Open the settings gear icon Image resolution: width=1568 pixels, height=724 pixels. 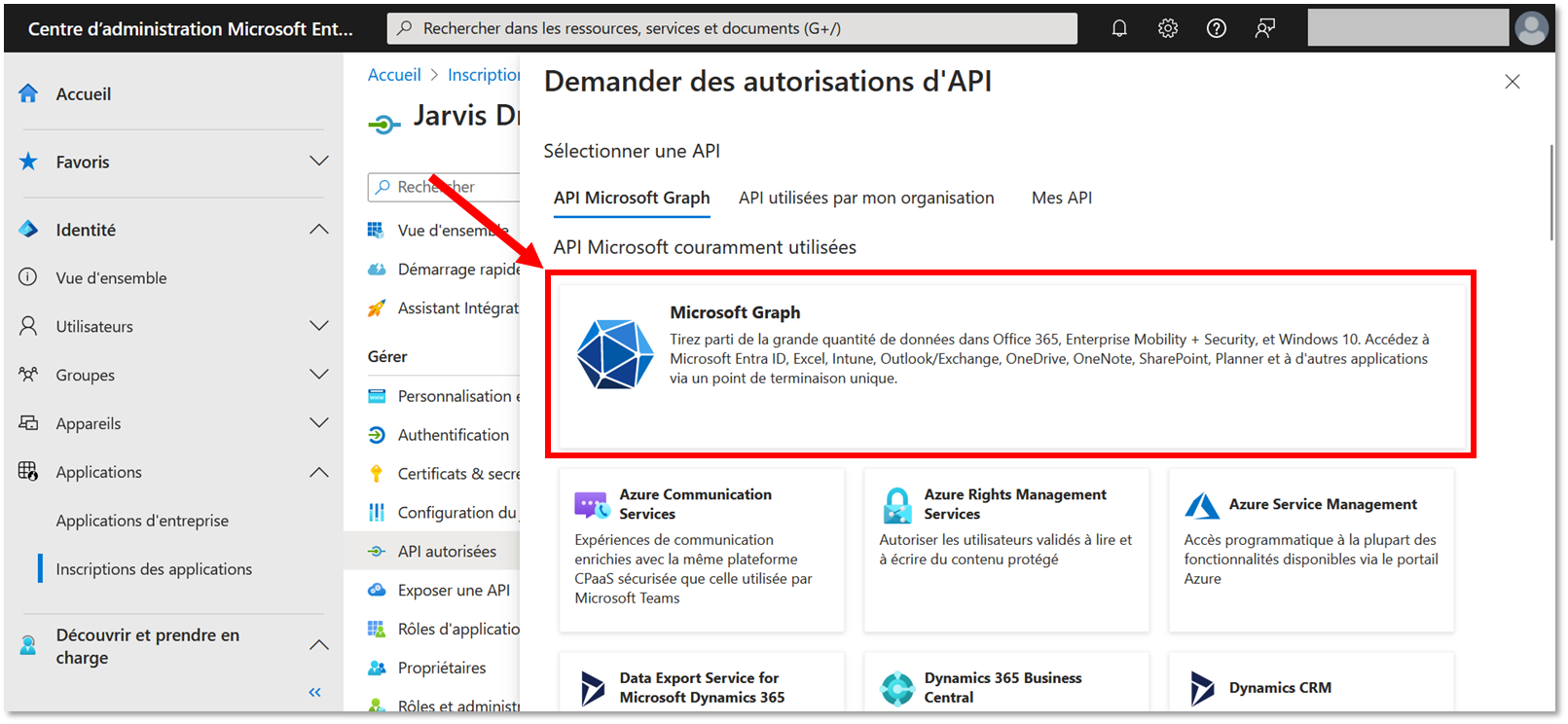(1168, 28)
